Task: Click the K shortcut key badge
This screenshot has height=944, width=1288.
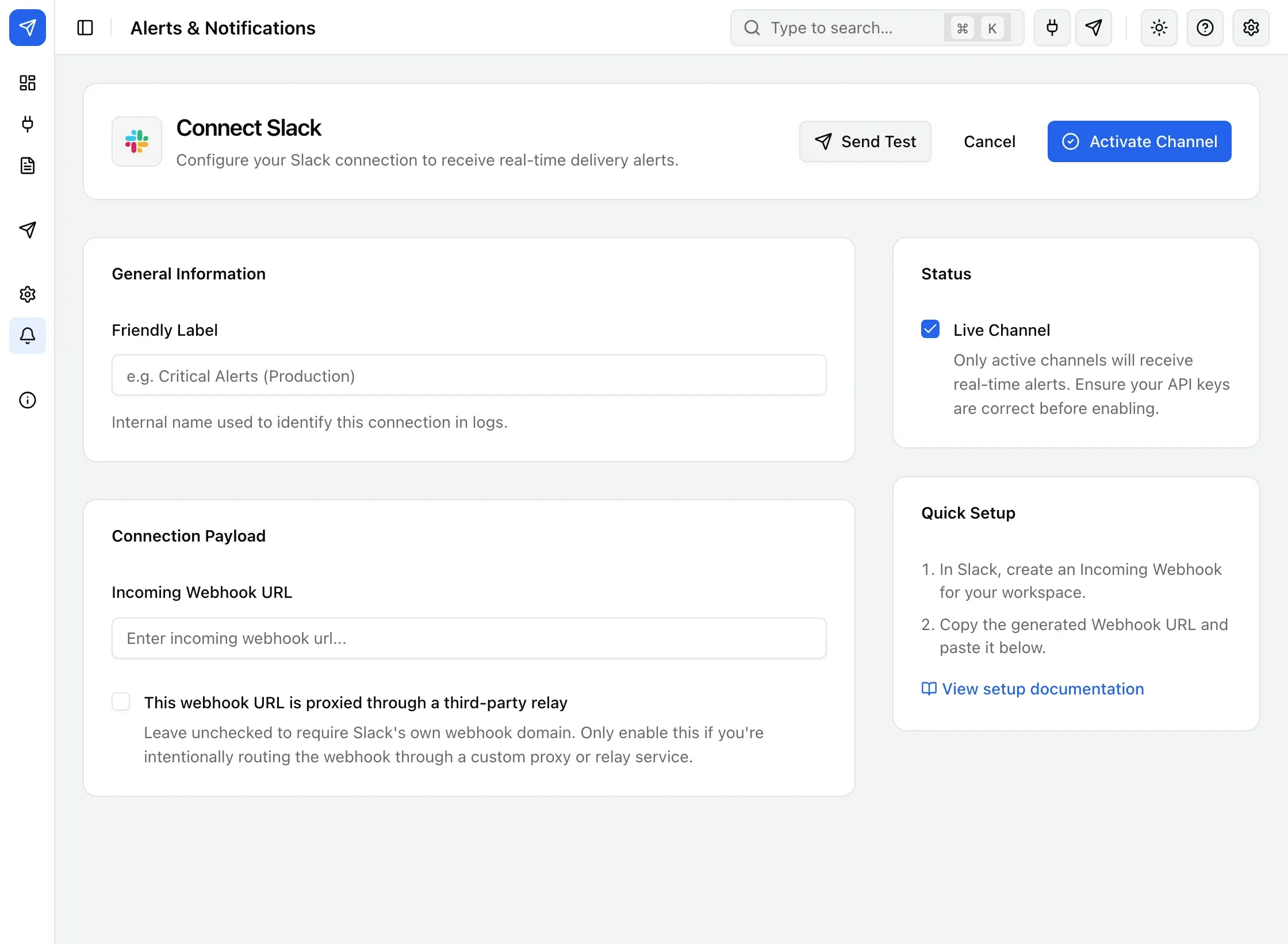Action: tap(992, 28)
